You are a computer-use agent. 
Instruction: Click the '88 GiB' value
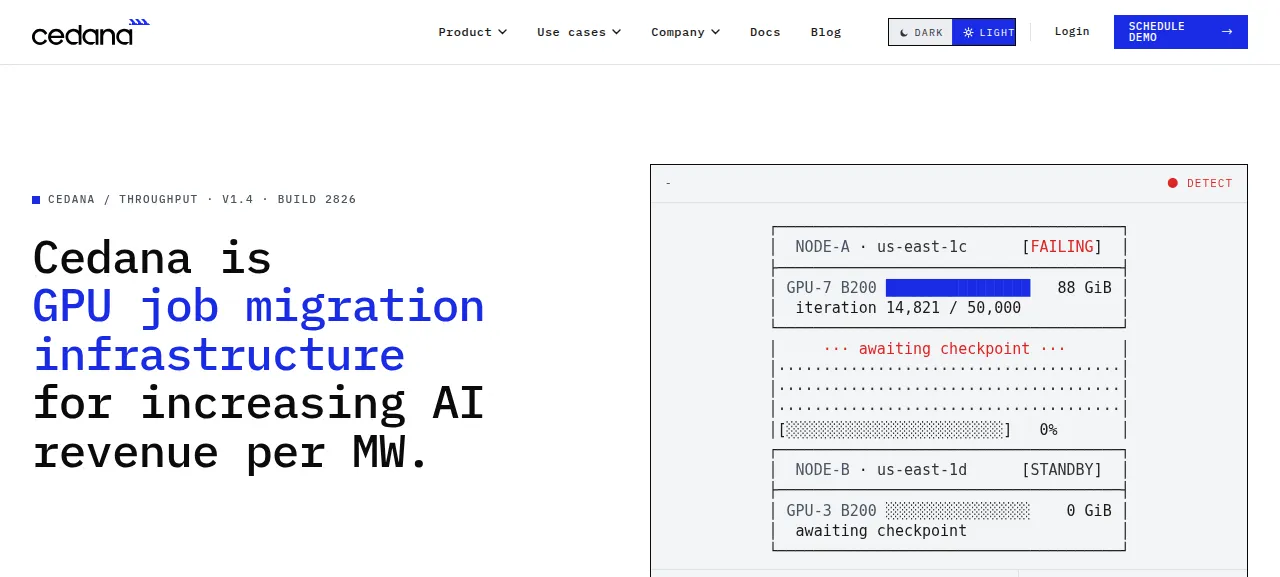[x=1084, y=288]
